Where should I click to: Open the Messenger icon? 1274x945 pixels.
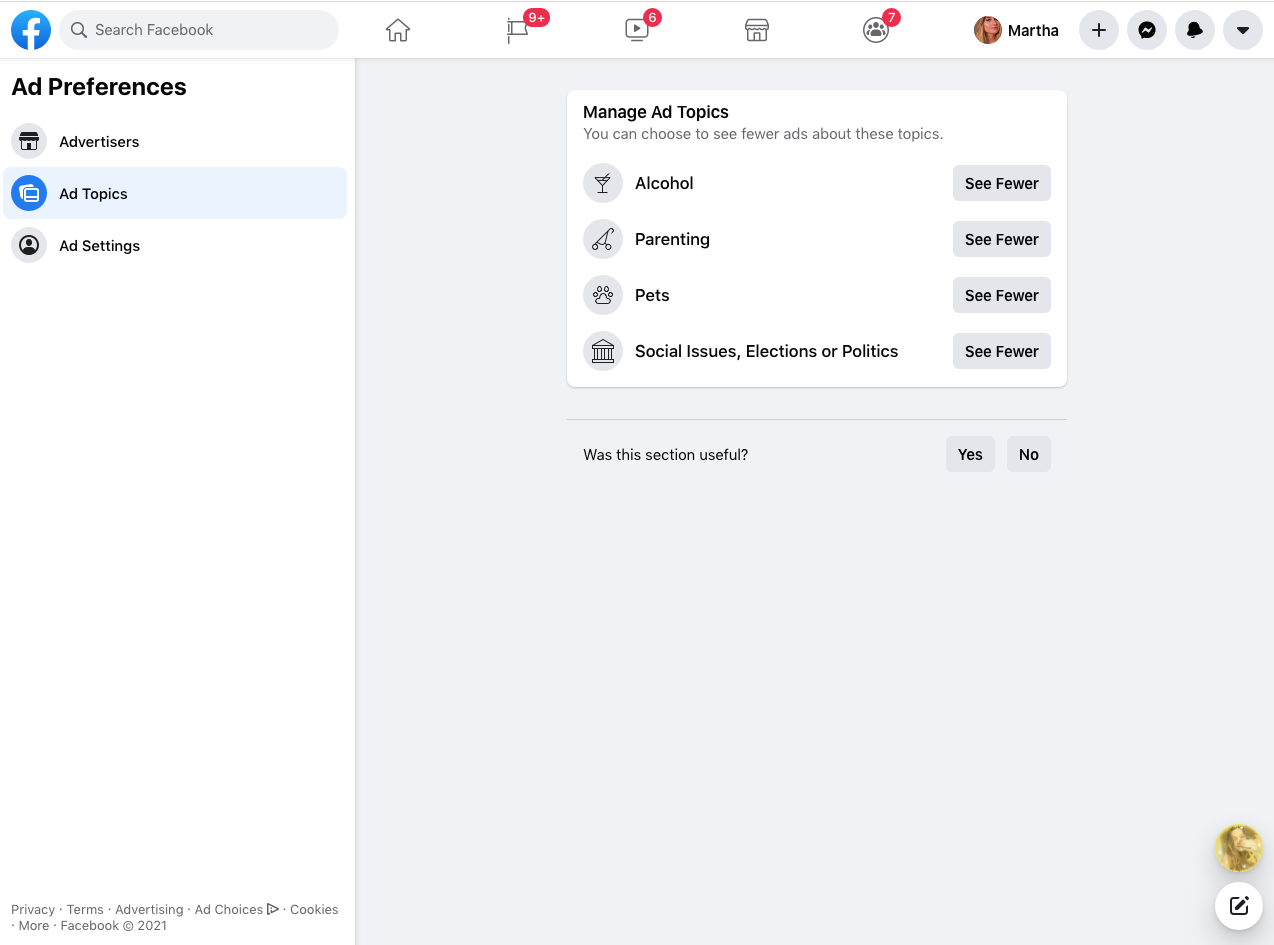click(x=1147, y=30)
